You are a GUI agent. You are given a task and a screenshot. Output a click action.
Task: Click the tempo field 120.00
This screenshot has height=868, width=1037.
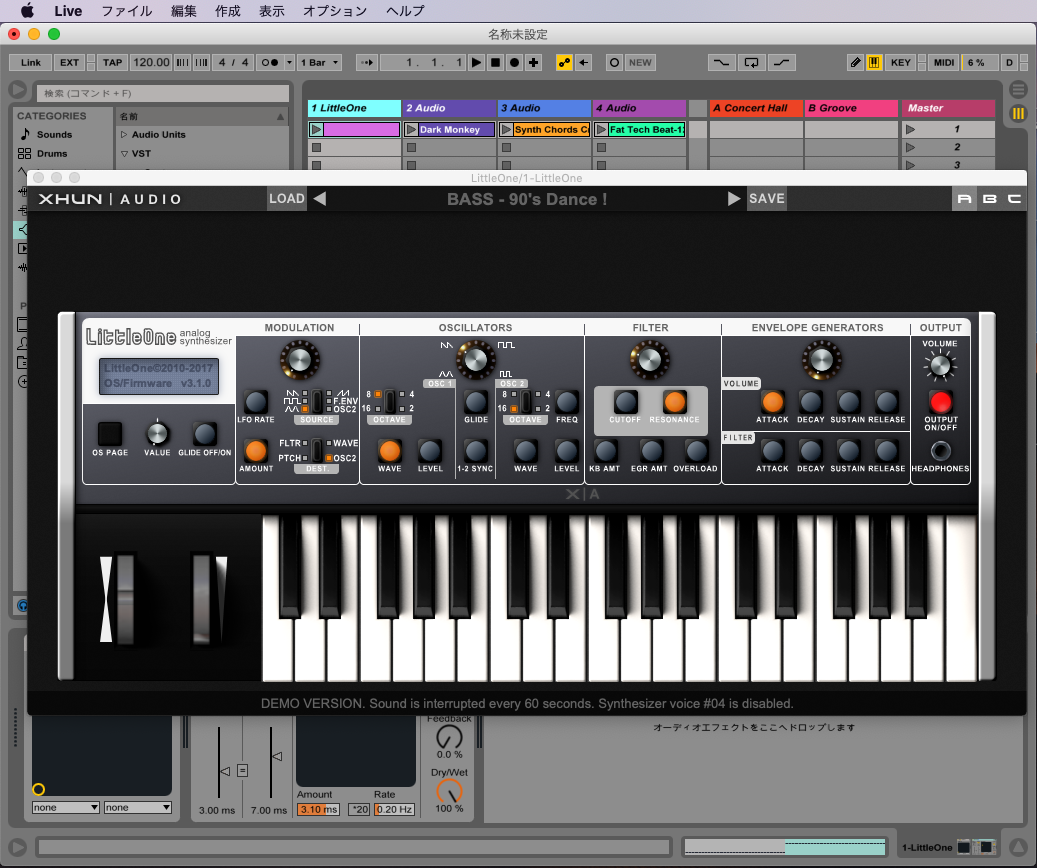(151, 62)
